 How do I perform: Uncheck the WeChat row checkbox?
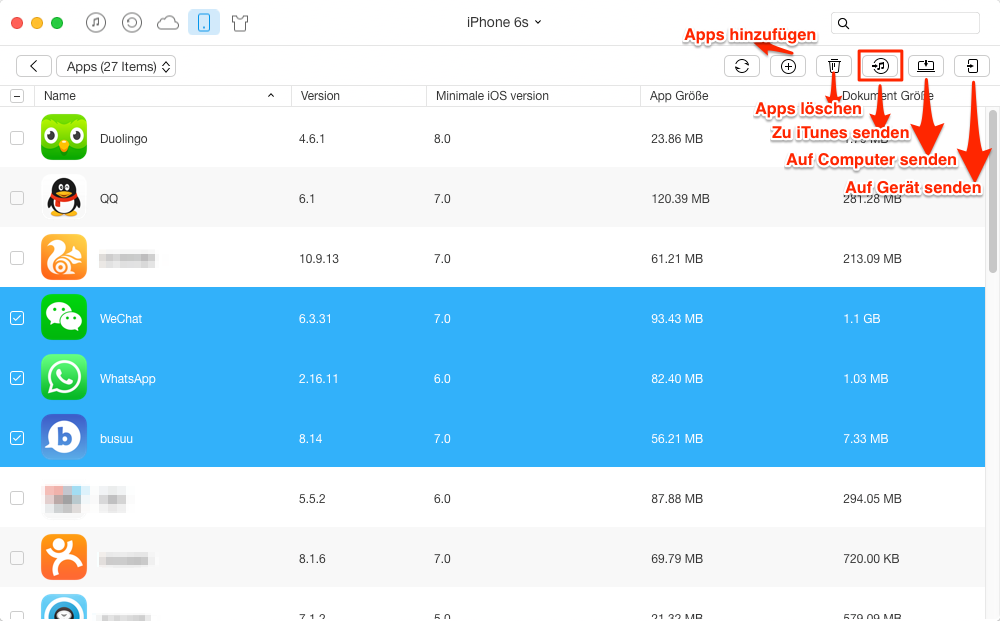point(17,318)
